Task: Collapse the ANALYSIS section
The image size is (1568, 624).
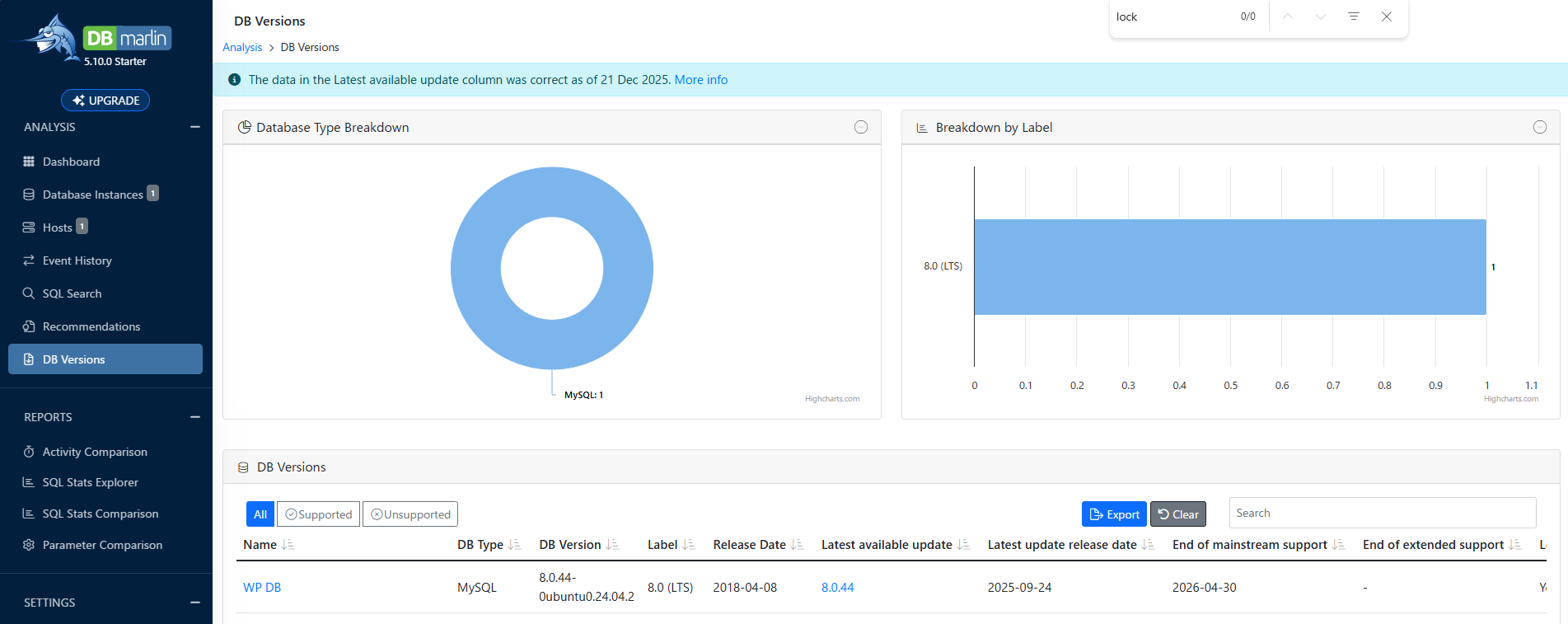Action: click(195, 127)
